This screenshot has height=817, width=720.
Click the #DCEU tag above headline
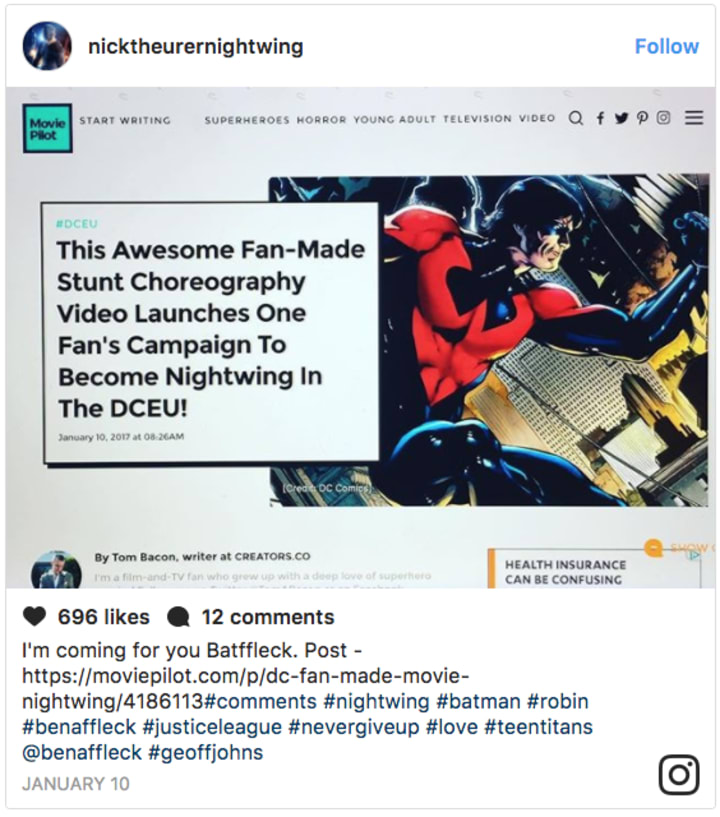click(77, 224)
